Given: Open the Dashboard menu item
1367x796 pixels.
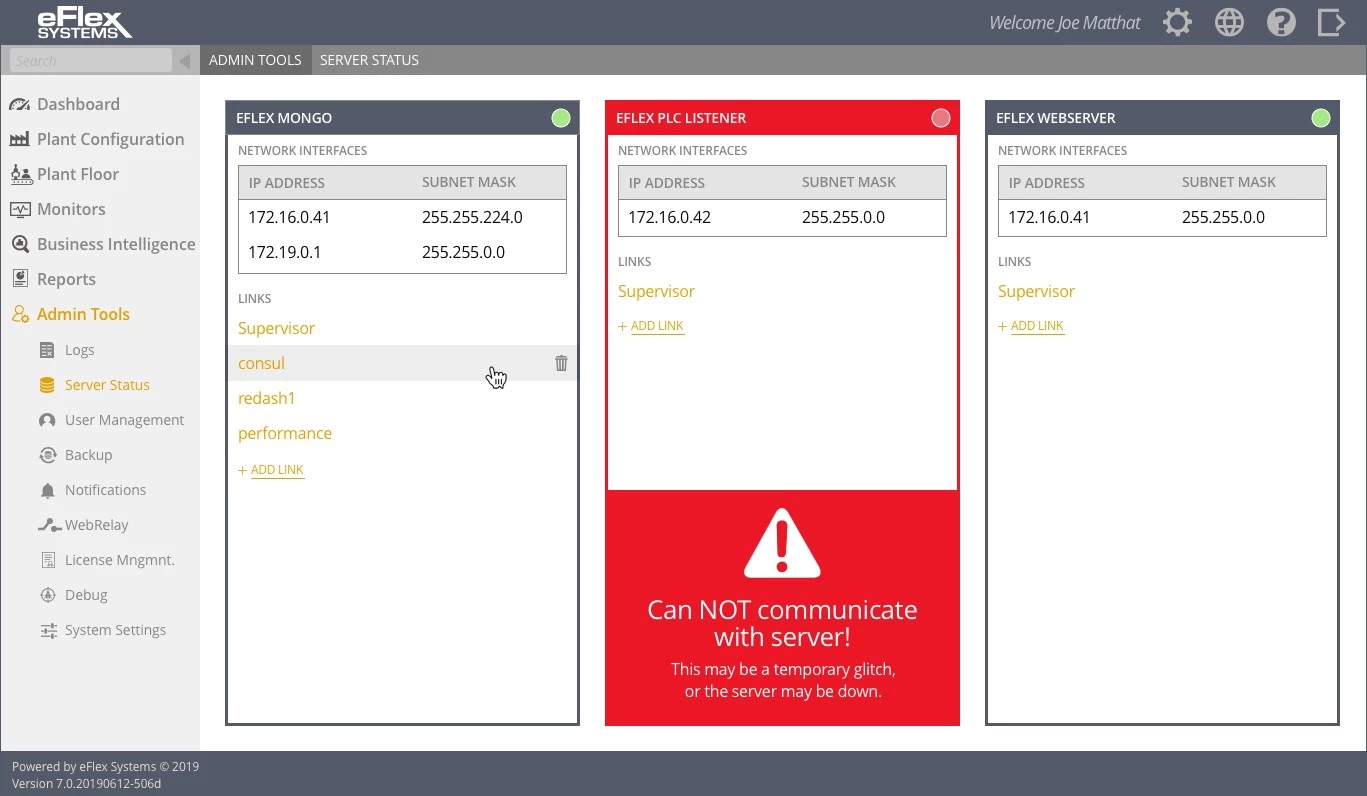Looking at the screenshot, I should pos(78,104).
